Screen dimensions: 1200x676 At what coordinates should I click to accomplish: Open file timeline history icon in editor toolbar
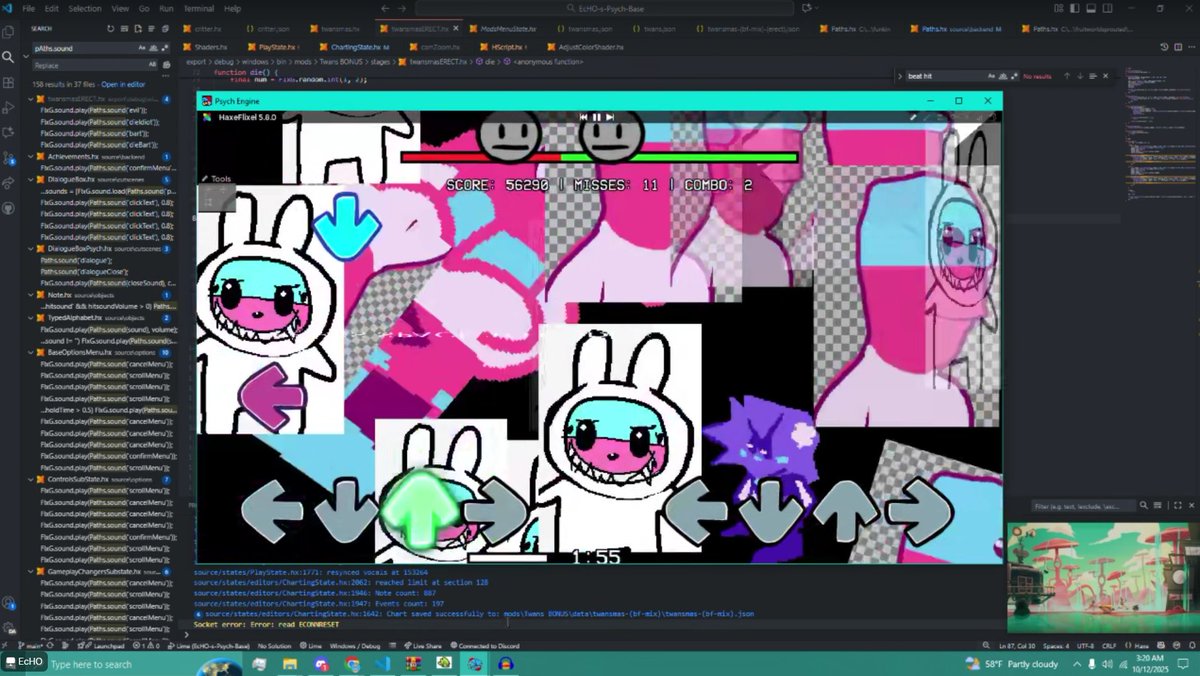(1164, 47)
